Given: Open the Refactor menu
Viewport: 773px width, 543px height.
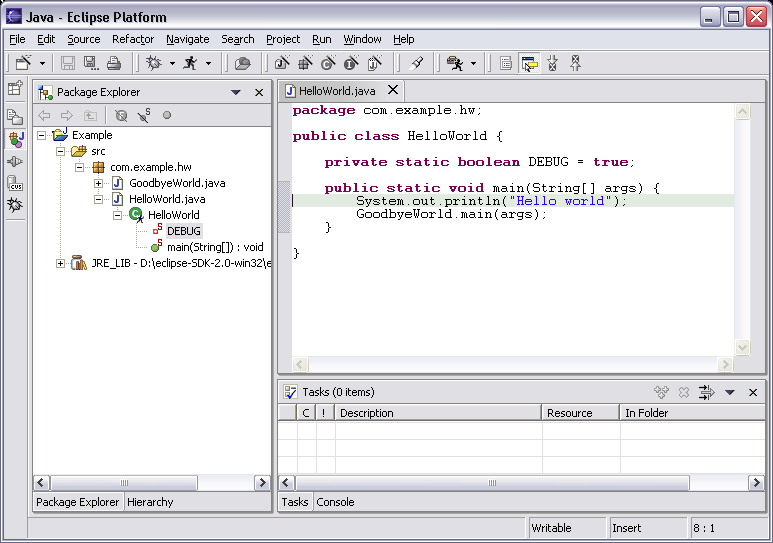Looking at the screenshot, I should coord(133,39).
